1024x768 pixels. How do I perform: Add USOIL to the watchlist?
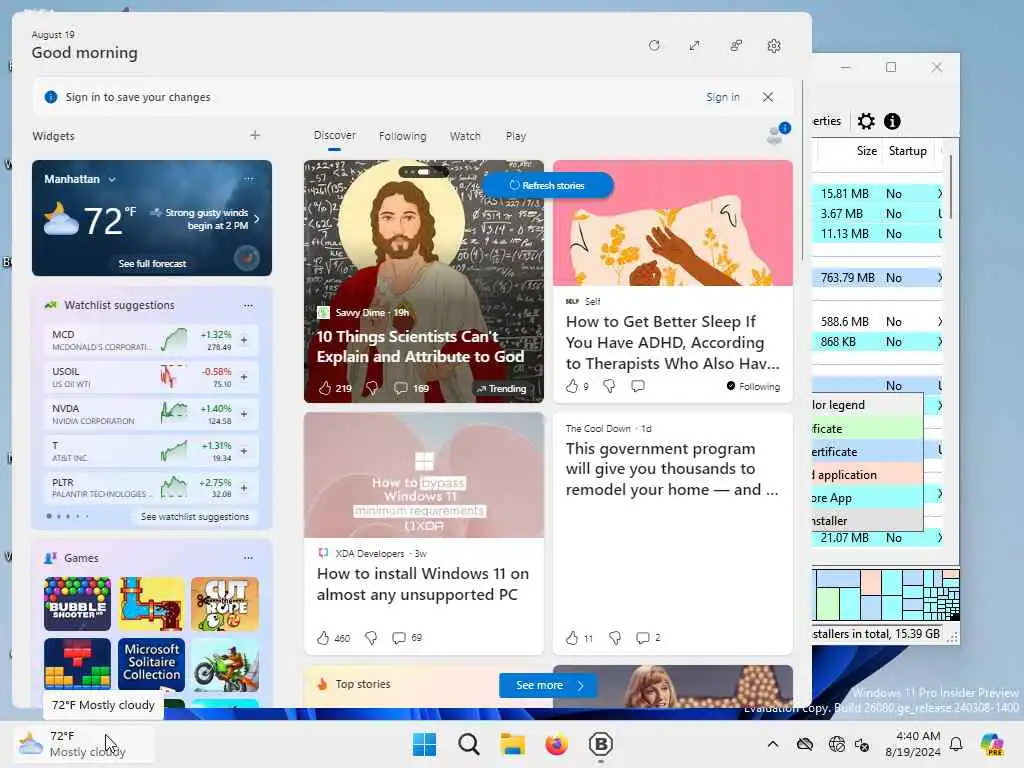tap(244, 377)
